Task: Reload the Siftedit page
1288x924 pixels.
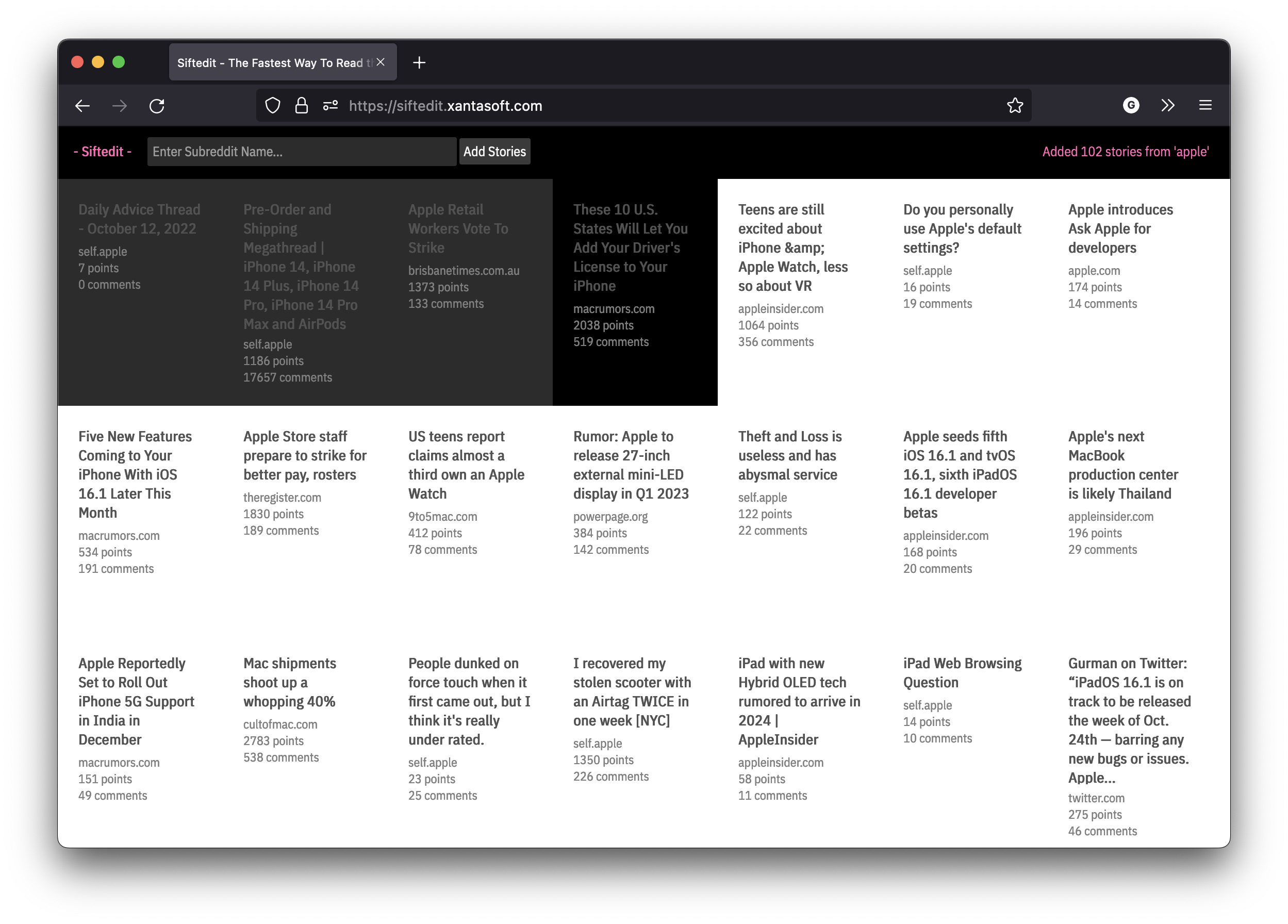Action: tap(157, 106)
